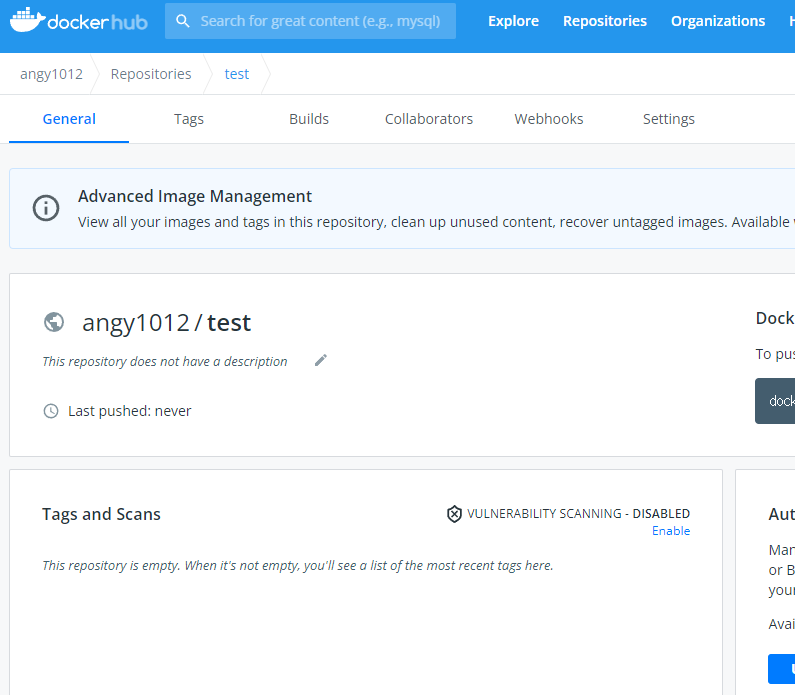This screenshot has height=695, width=795.
Task: Click 'VULNERABILITY SCANNING - DISABLED' label
Action: point(579,514)
